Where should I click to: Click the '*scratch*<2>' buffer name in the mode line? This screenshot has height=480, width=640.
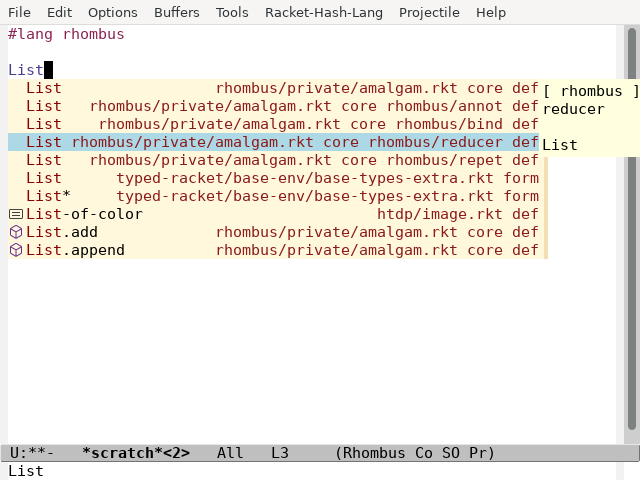click(136, 453)
